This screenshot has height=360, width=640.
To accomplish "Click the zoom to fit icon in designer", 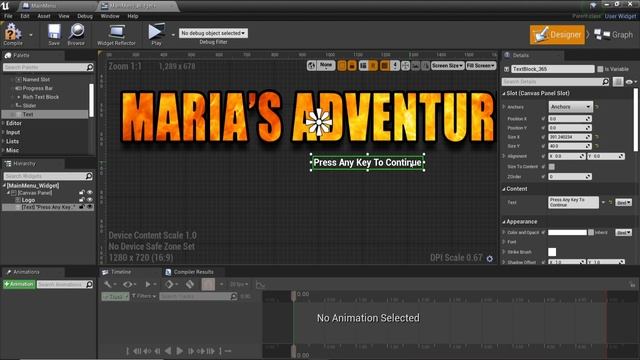I will (x=405, y=66).
